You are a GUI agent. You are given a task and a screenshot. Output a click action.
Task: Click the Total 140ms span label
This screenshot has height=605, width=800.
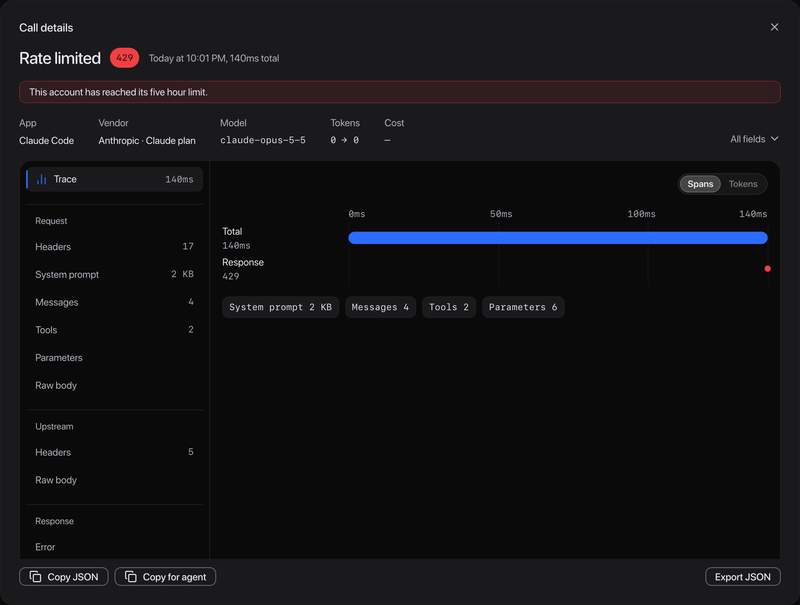tap(236, 238)
